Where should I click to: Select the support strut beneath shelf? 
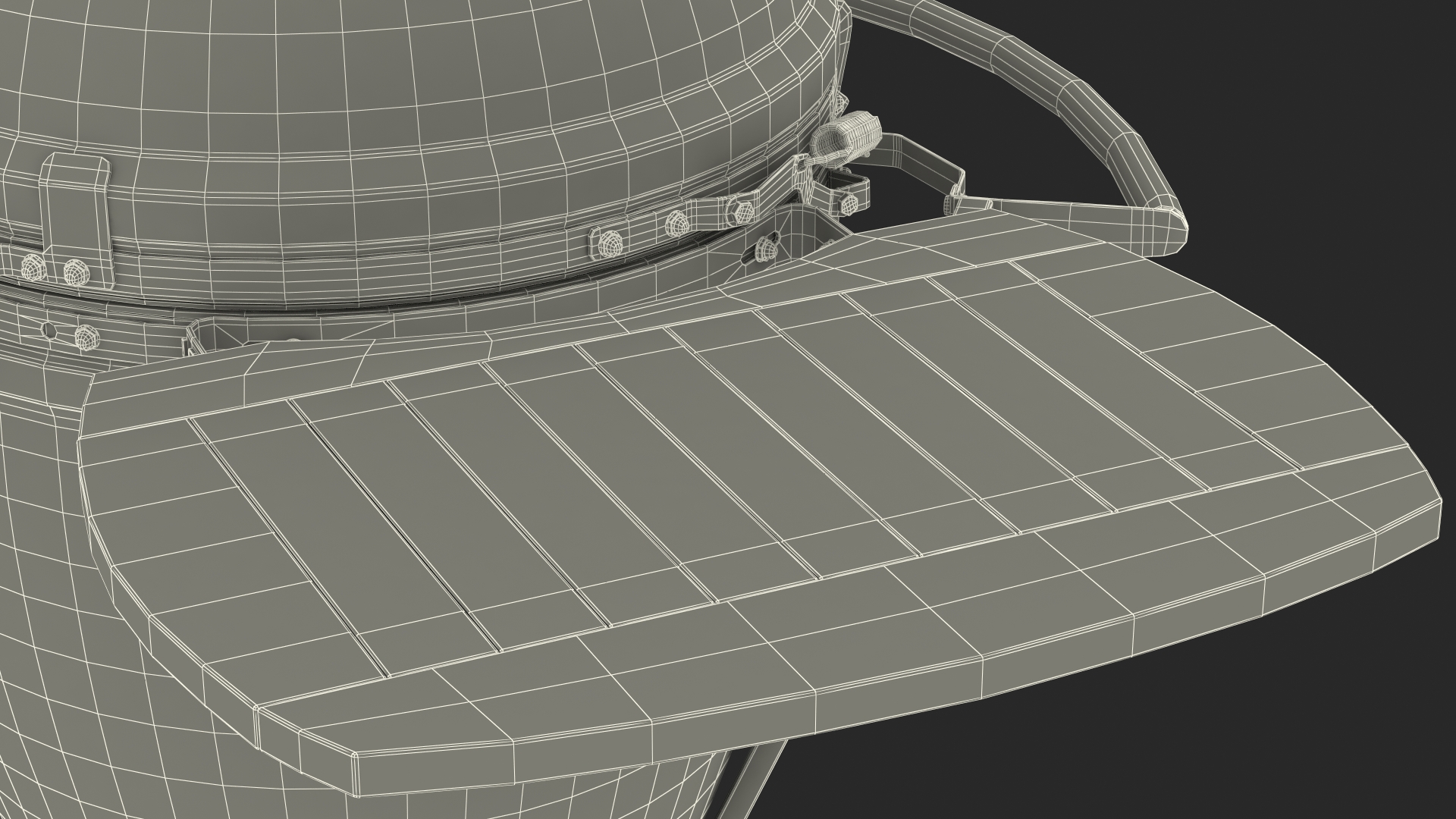(x=755, y=781)
